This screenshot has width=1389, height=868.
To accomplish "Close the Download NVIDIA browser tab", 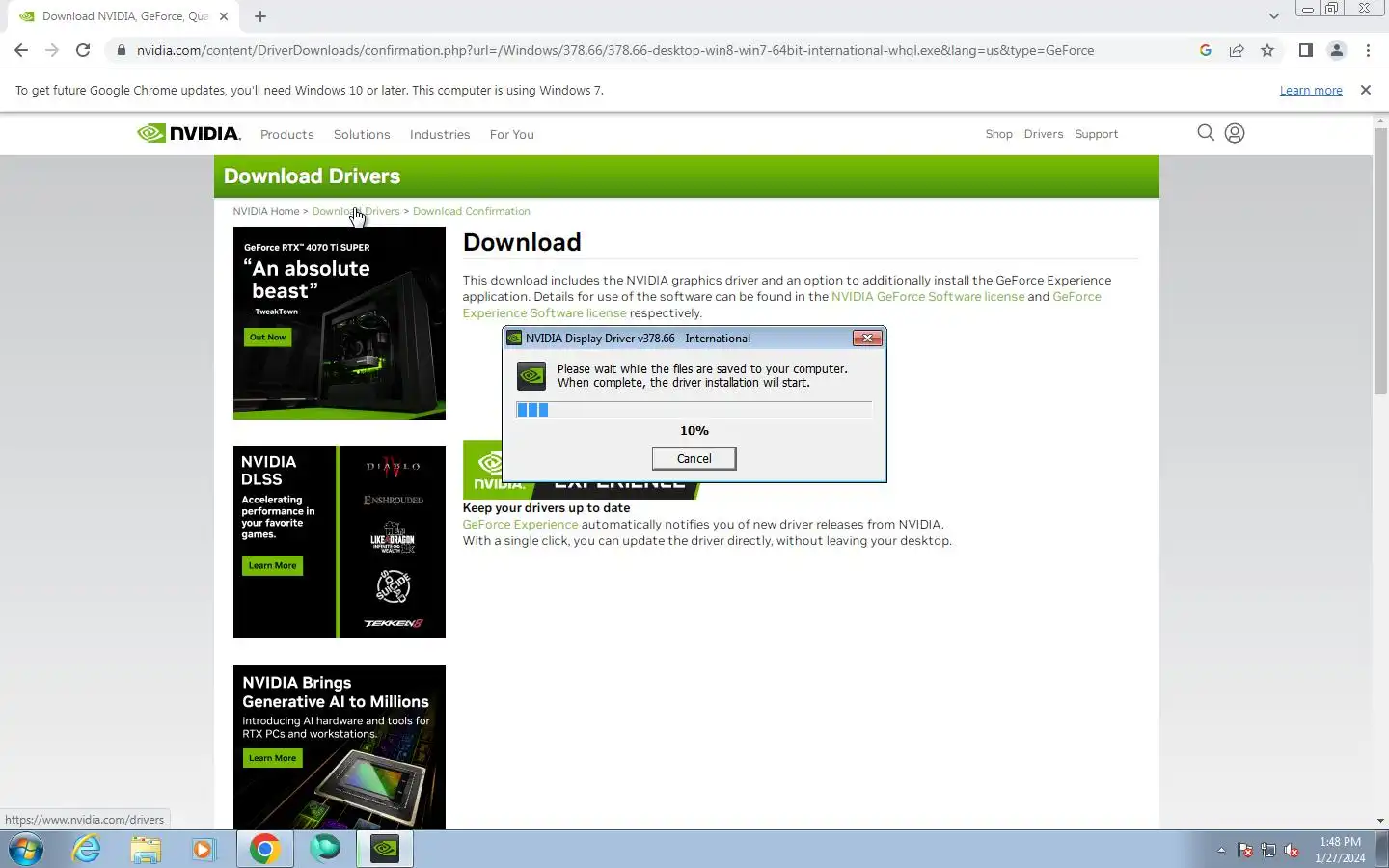I will [x=224, y=16].
